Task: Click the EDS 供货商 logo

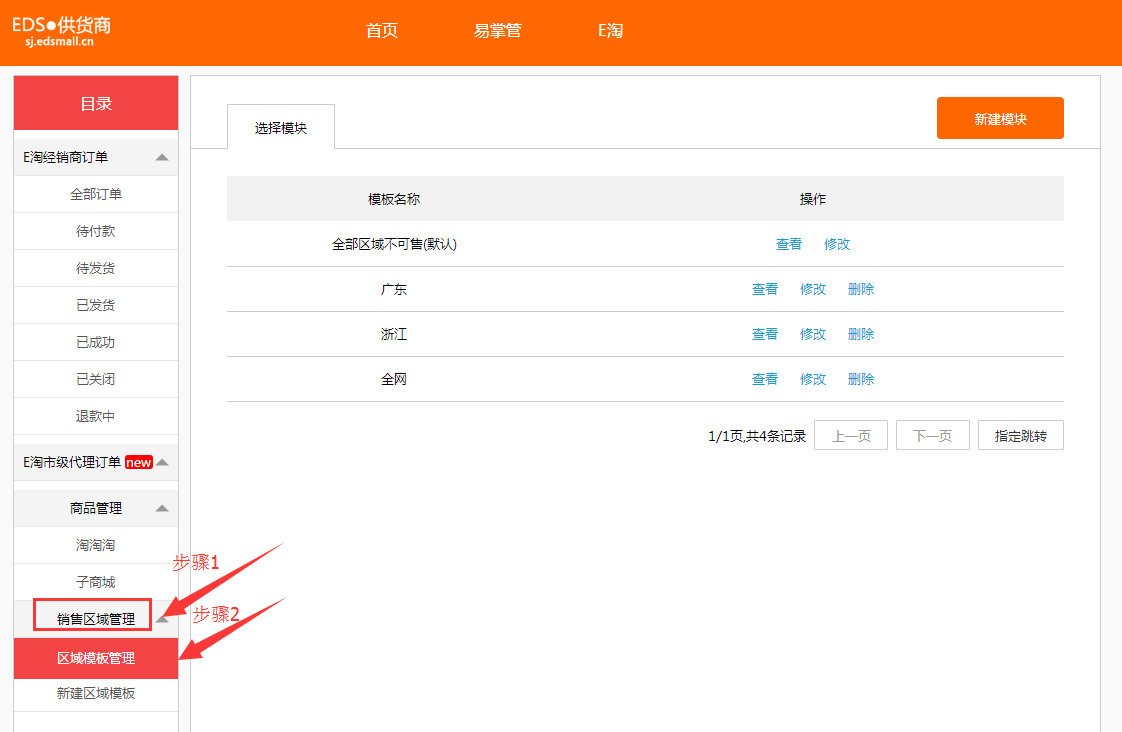Action: 62,31
